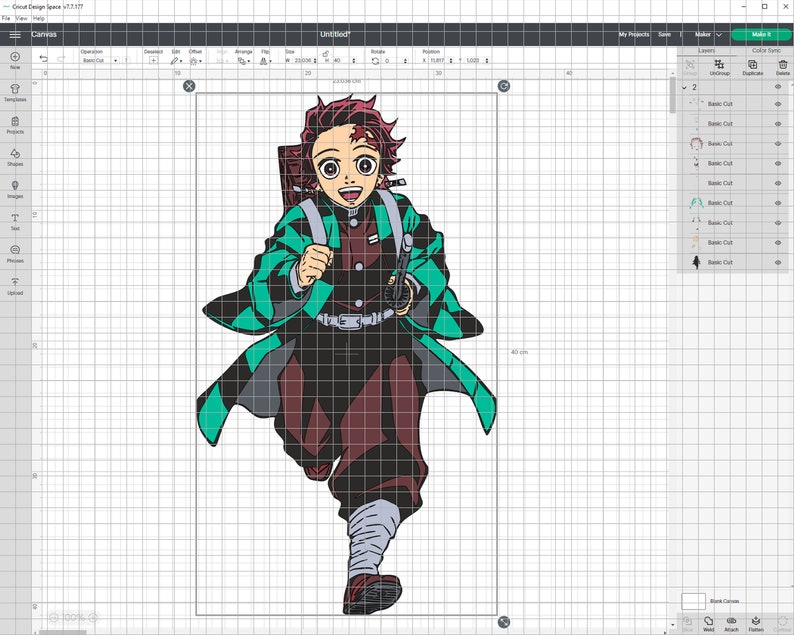Open the View menu
The width and height of the screenshot is (794, 635).
click(x=21, y=18)
